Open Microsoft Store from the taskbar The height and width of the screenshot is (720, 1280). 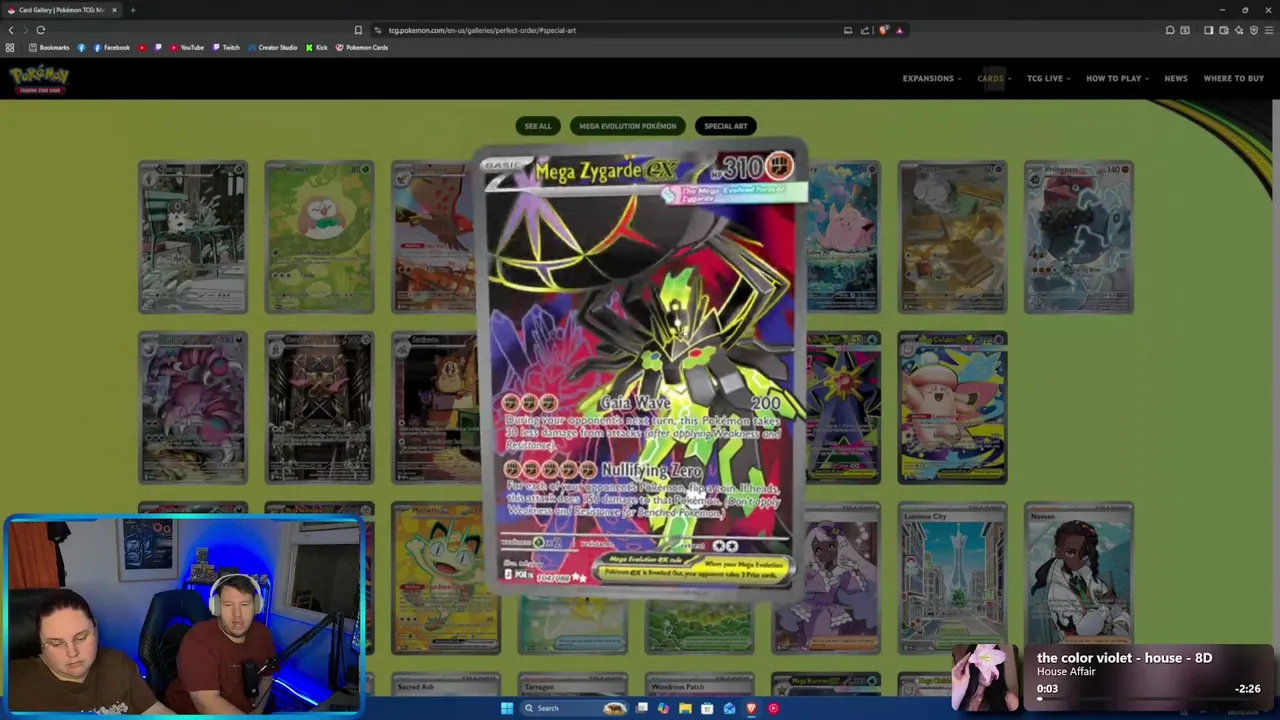pos(707,708)
